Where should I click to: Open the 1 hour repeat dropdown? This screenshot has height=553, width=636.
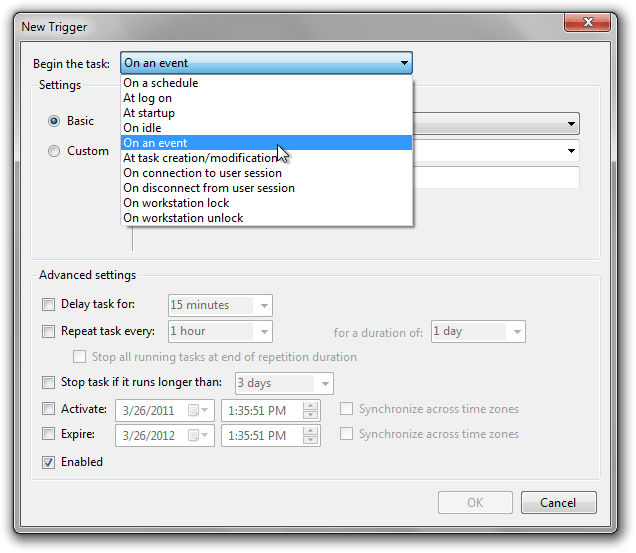(x=220, y=331)
